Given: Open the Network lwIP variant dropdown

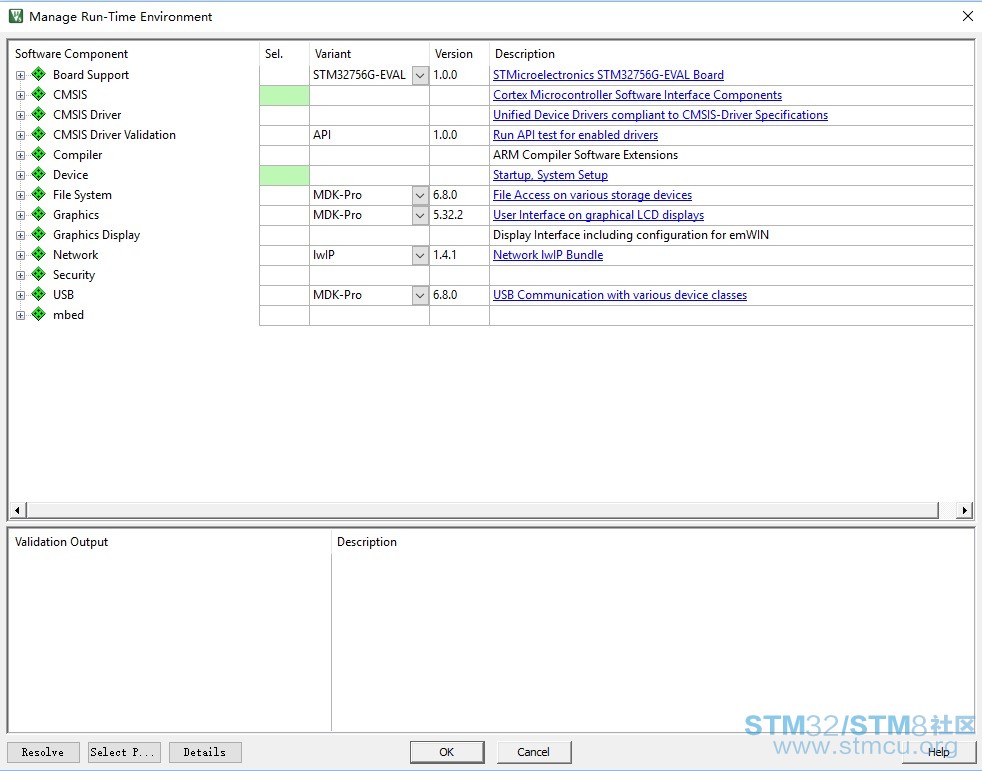Looking at the screenshot, I should click(420, 255).
